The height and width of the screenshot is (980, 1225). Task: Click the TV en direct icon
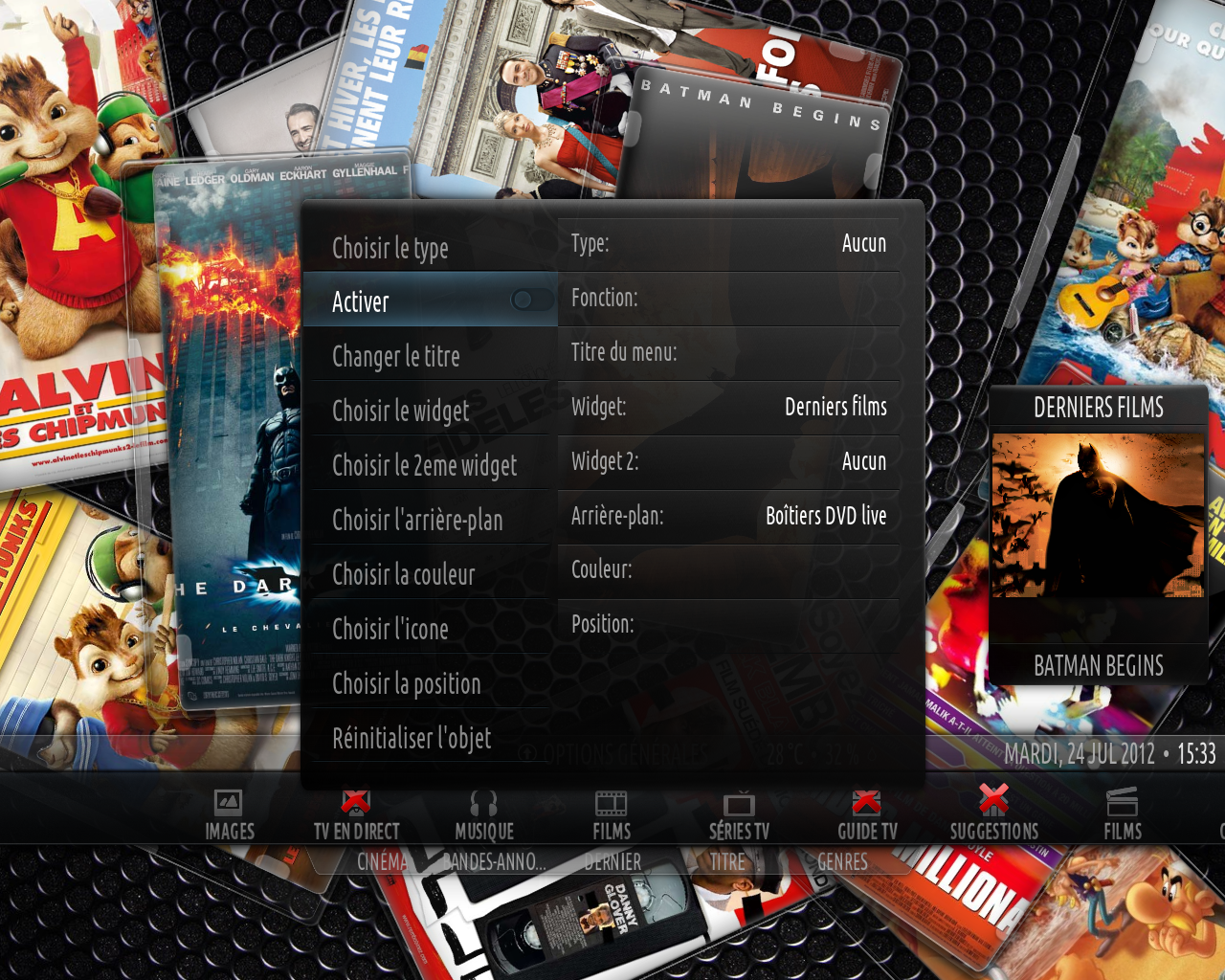(x=356, y=803)
